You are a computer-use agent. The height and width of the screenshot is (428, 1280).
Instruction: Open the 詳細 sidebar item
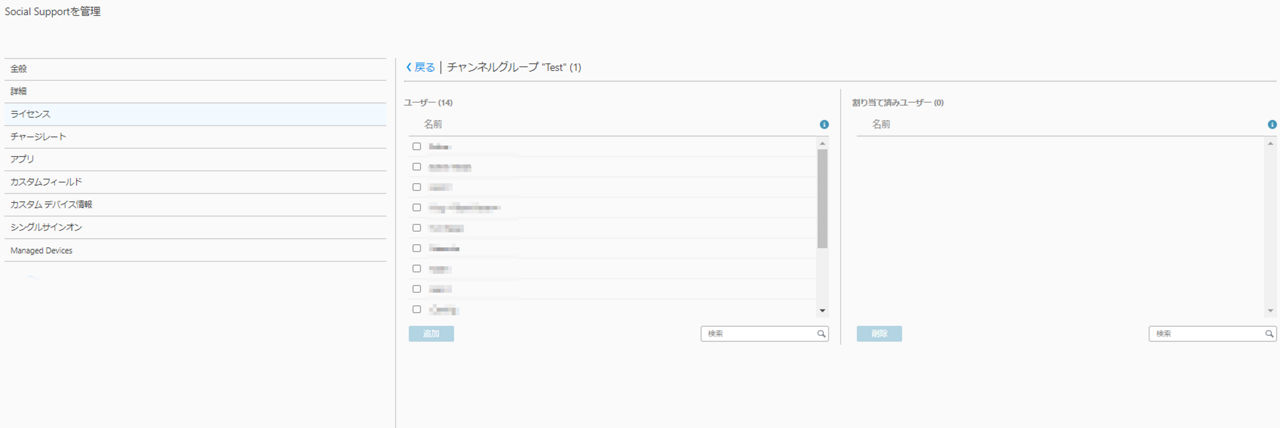(x=195, y=91)
